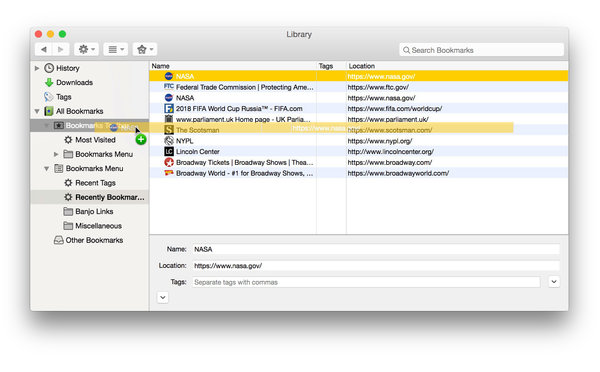Image resolution: width=600 pixels, height=372 pixels.
Task: Click the http://www.lincolncenter.org/ location cell
Action: tap(390, 152)
